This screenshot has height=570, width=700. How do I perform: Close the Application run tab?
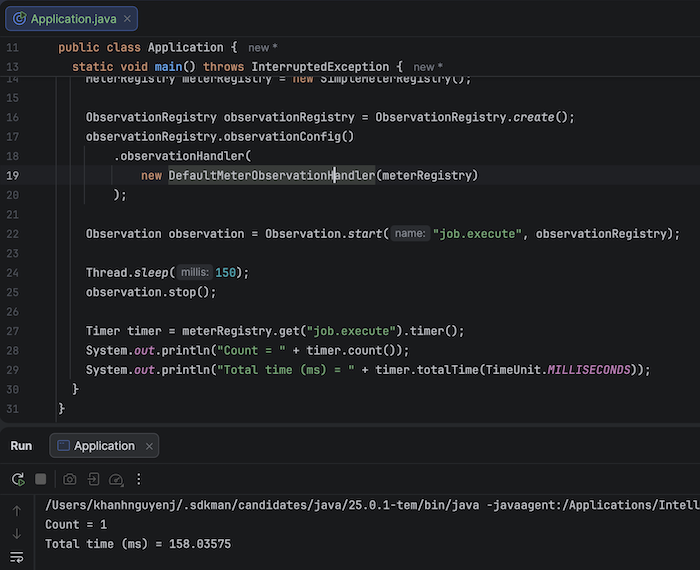(149, 446)
